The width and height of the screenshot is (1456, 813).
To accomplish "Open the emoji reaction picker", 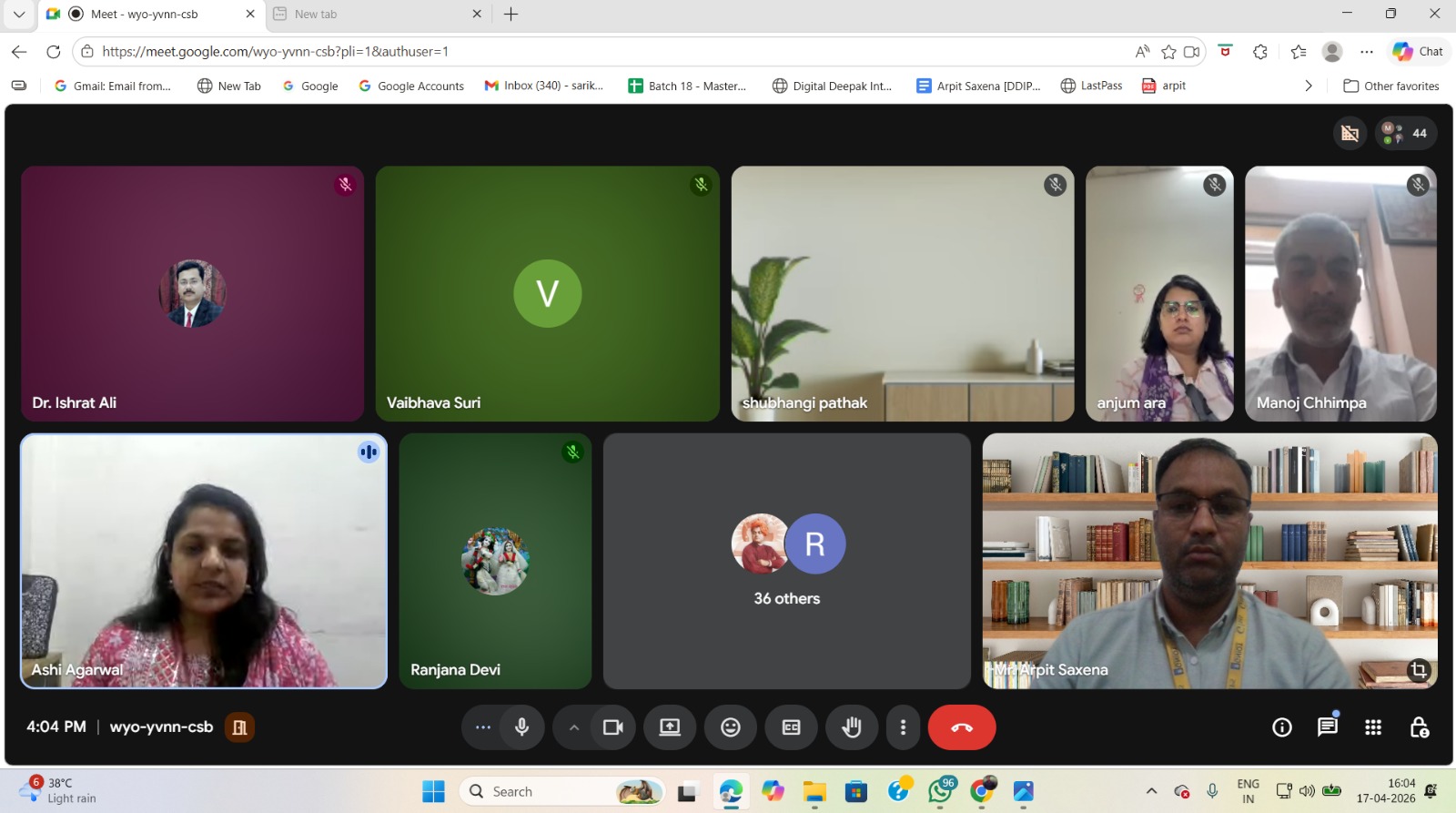I will coord(730,727).
